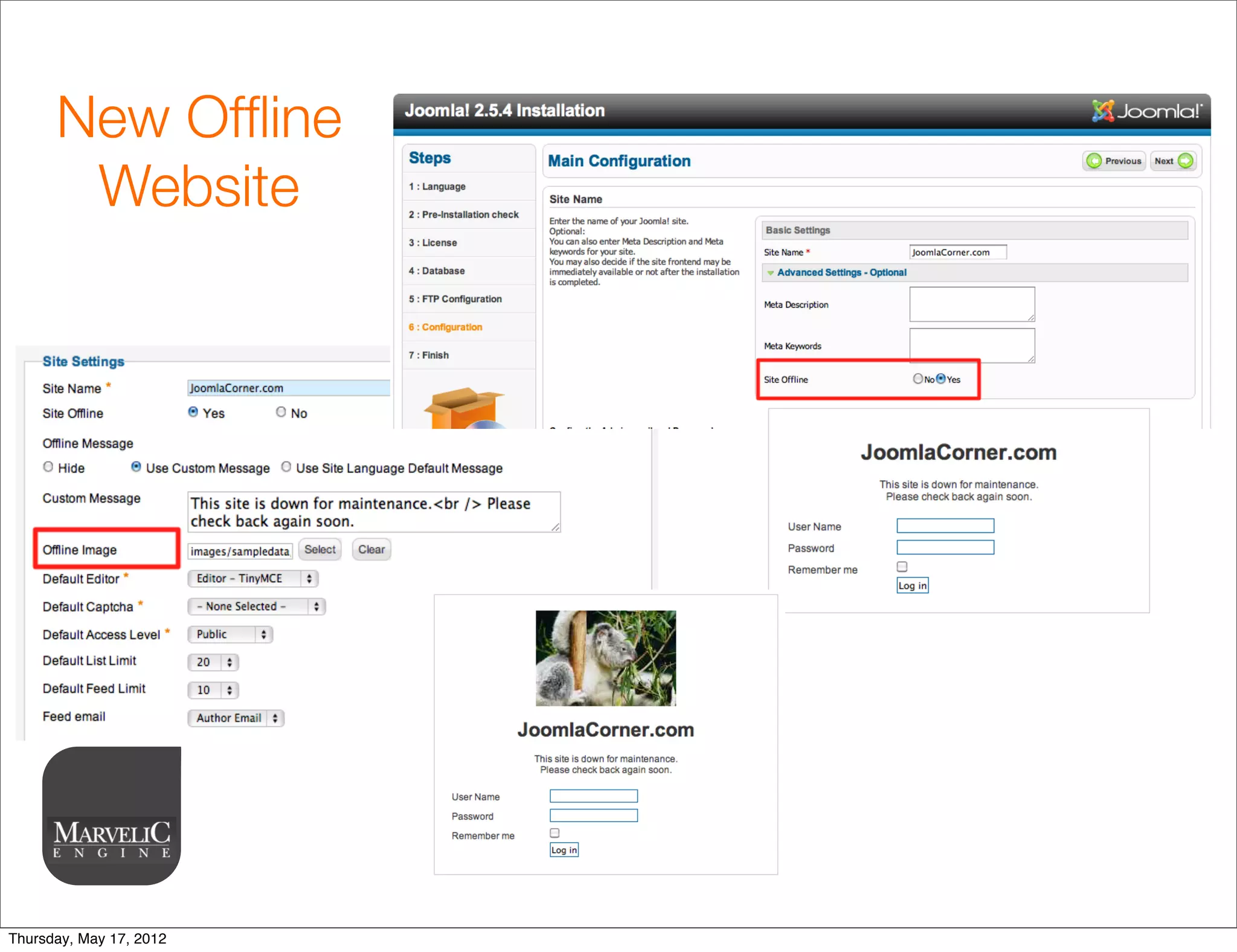Select Yes for Site Offline in the installer
This screenshot has width=1237, height=952.
pos(940,379)
